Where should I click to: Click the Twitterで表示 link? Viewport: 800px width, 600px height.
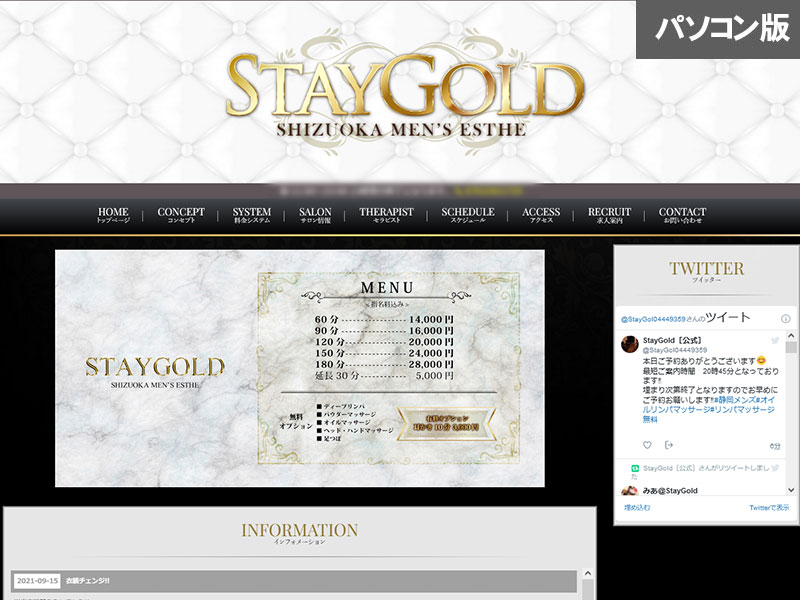click(x=769, y=508)
